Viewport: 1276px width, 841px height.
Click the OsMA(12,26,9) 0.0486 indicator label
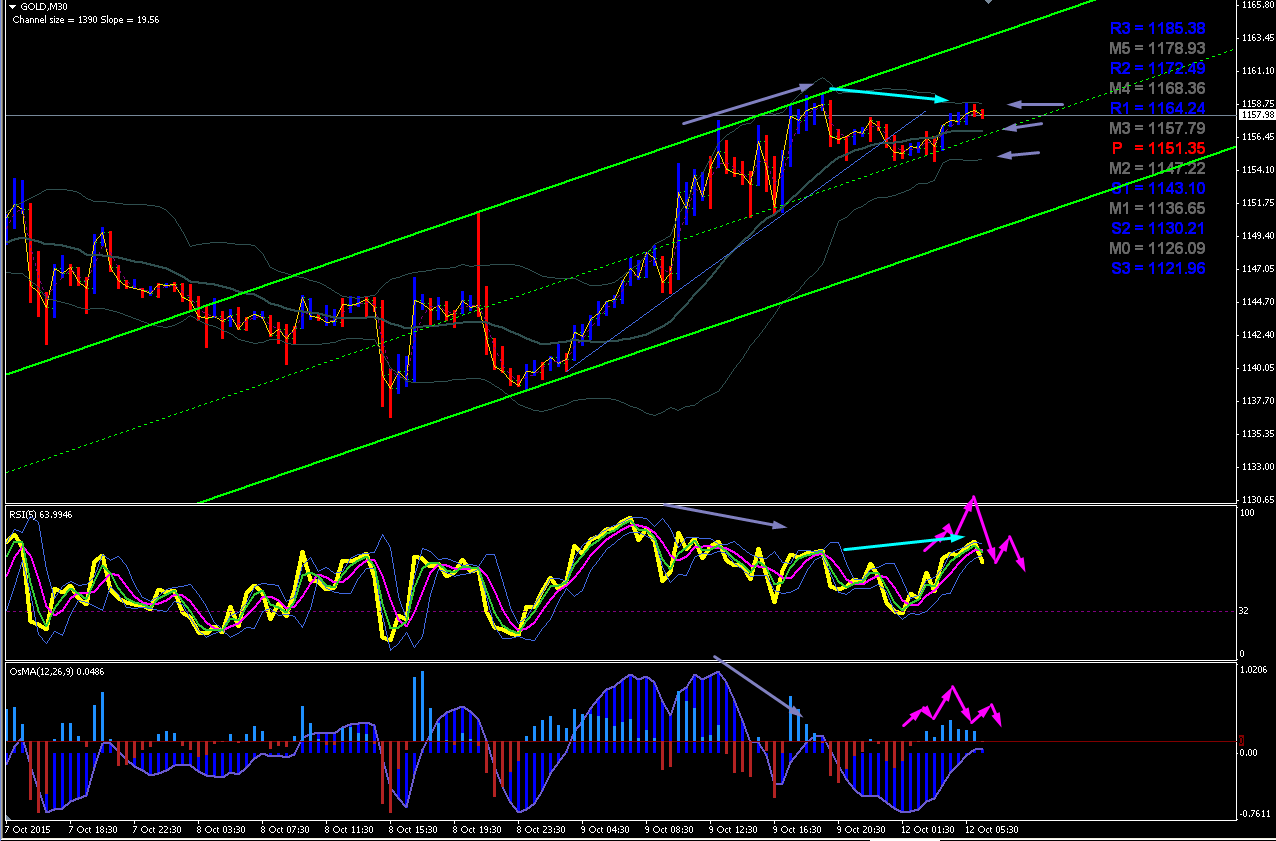tap(57, 671)
